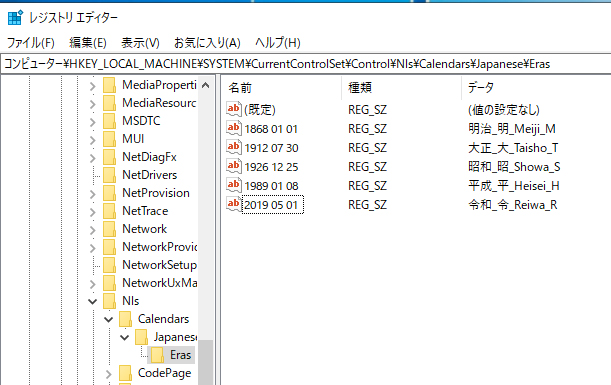Image resolution: width=611 pixels, height=385 pixels.
Task: Select the NetTrace folder icon
Action: coord(109,211)
